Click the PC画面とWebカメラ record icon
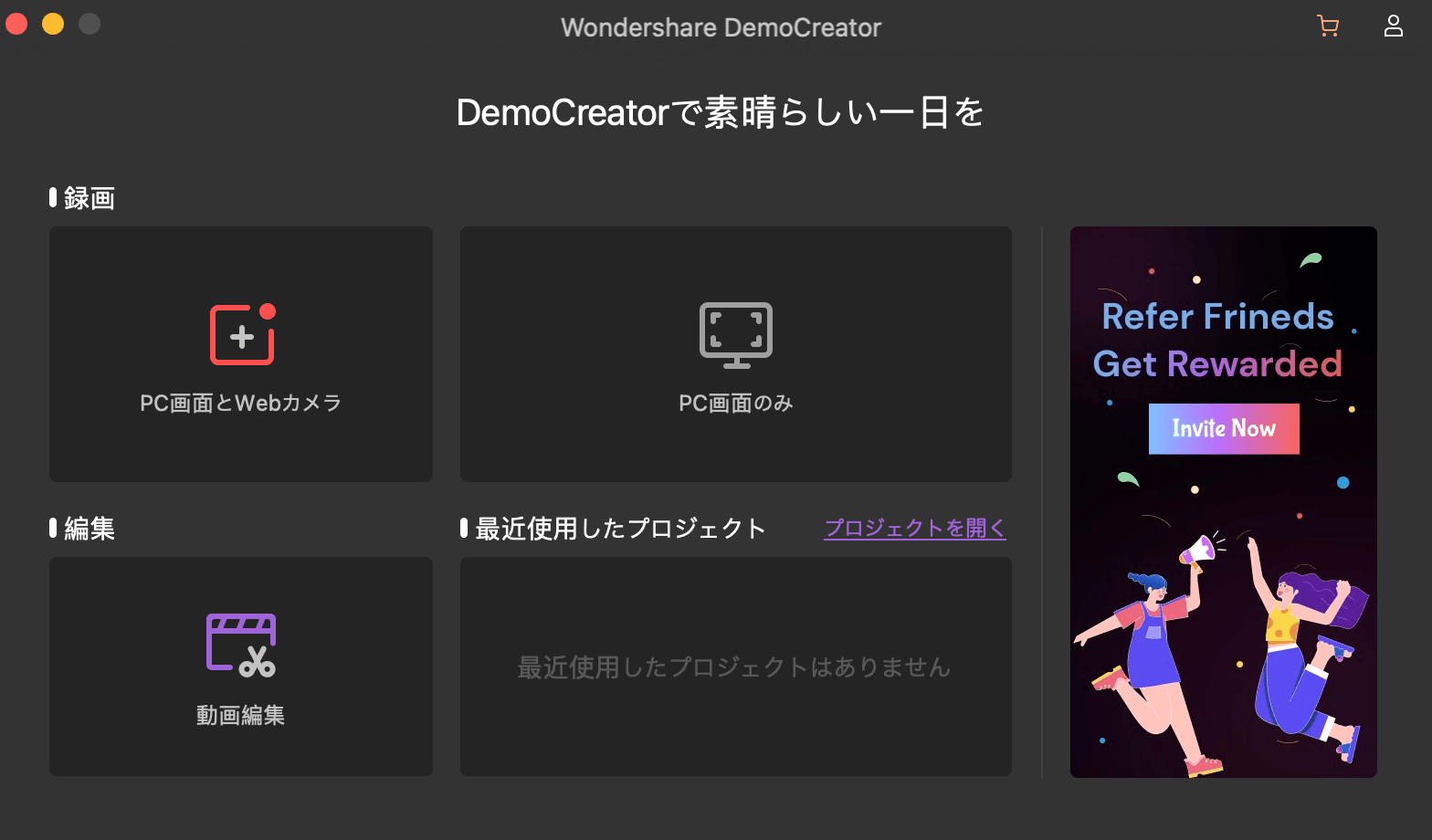Image resolution: width=1432 pixels, height=840 pixels. coord(243,334)
